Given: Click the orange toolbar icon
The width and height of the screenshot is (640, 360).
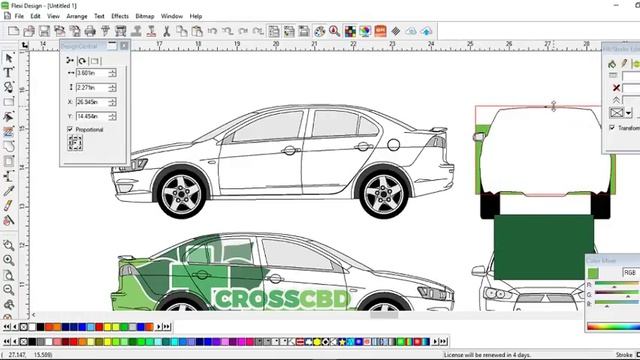Looking at the screenshot, I should (x=380, y=31).
